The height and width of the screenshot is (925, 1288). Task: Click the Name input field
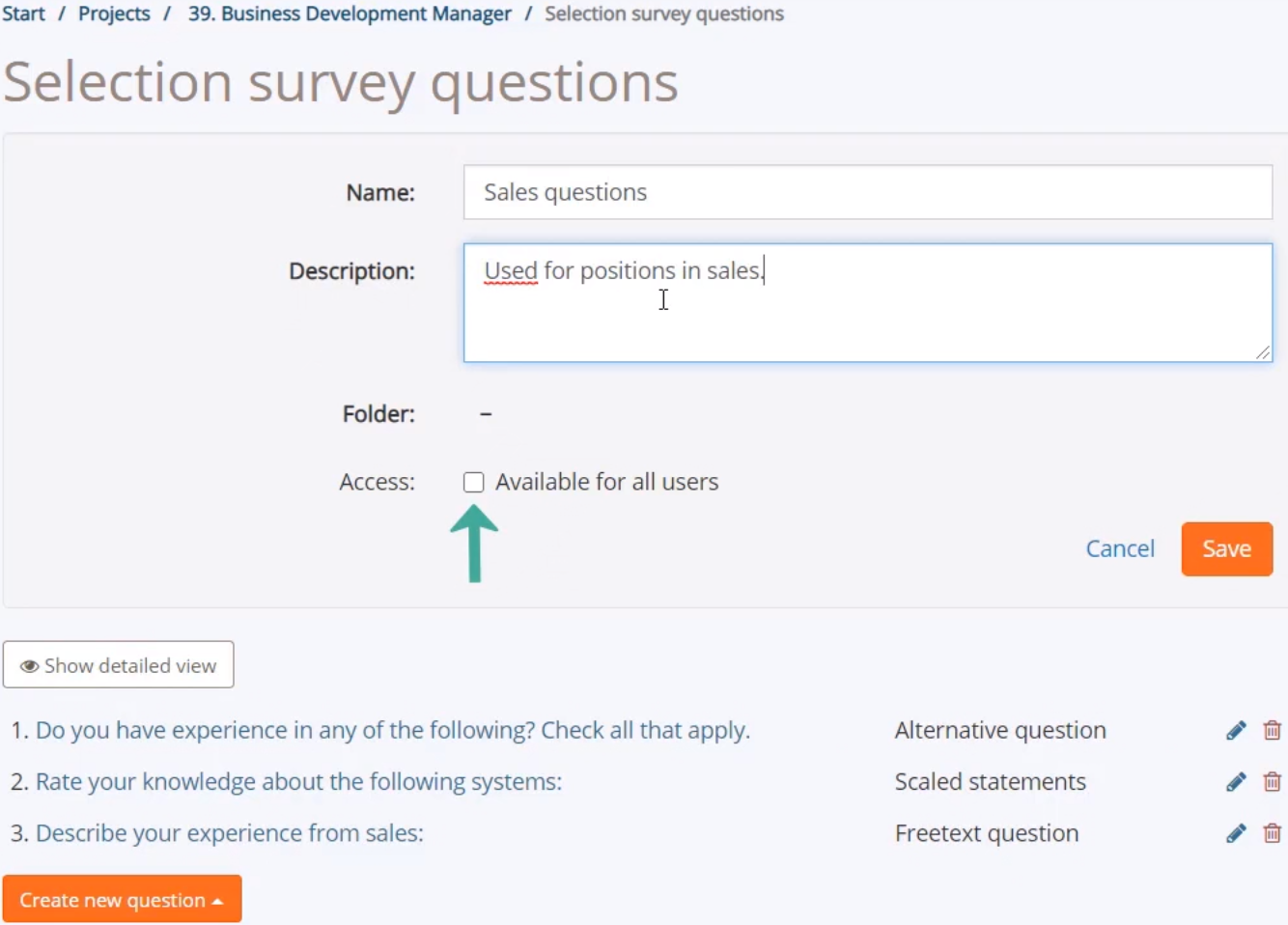(867, 192)
